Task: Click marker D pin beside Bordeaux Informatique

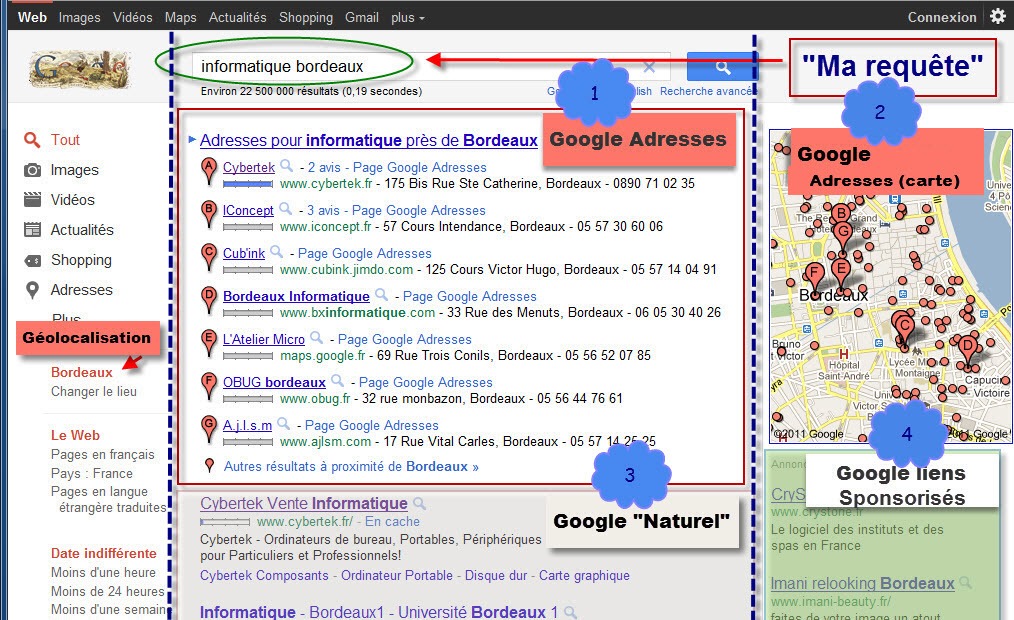Action: (209, 300)
